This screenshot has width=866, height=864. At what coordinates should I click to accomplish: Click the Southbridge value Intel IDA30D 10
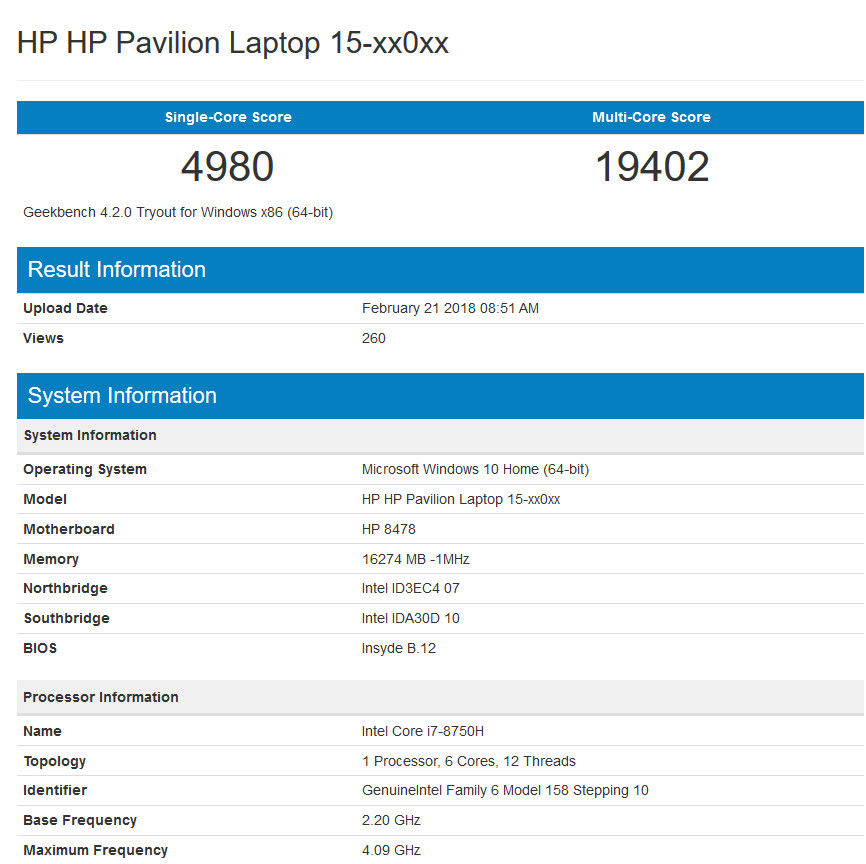coord(410,618)
